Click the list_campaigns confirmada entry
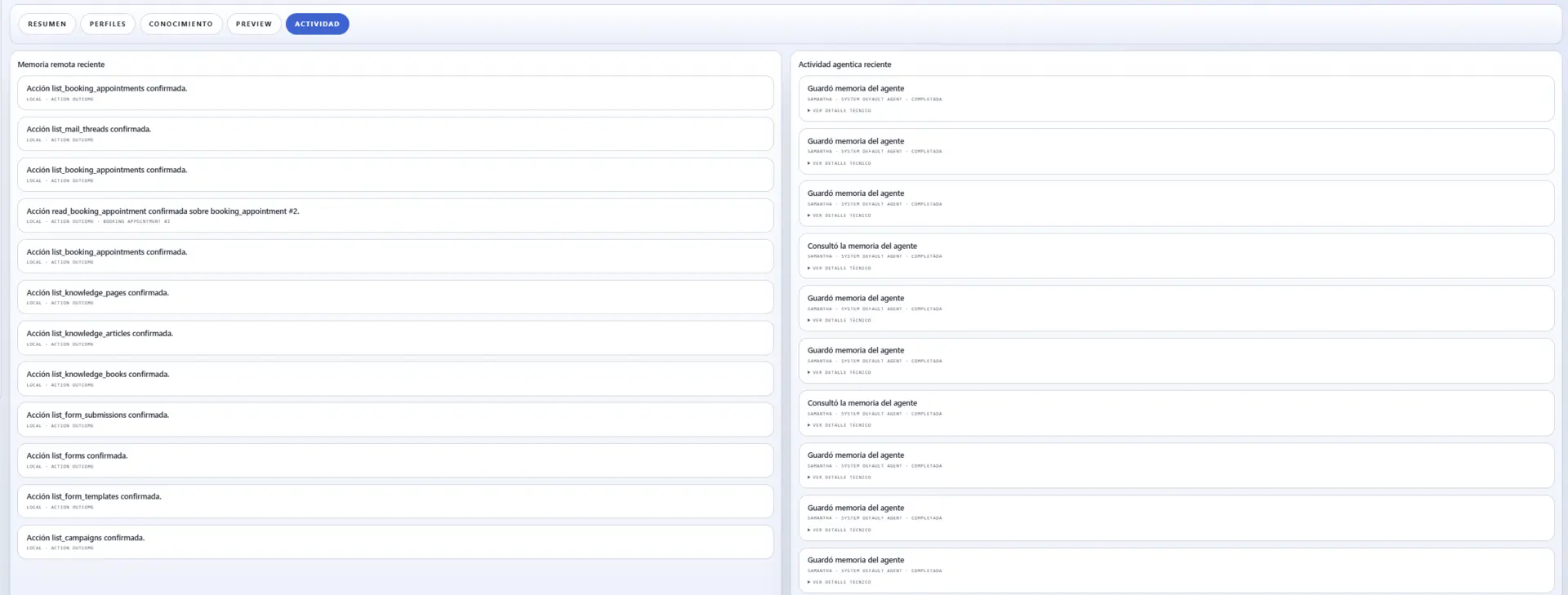The image size is (1568, 595). tap(395, 542)
